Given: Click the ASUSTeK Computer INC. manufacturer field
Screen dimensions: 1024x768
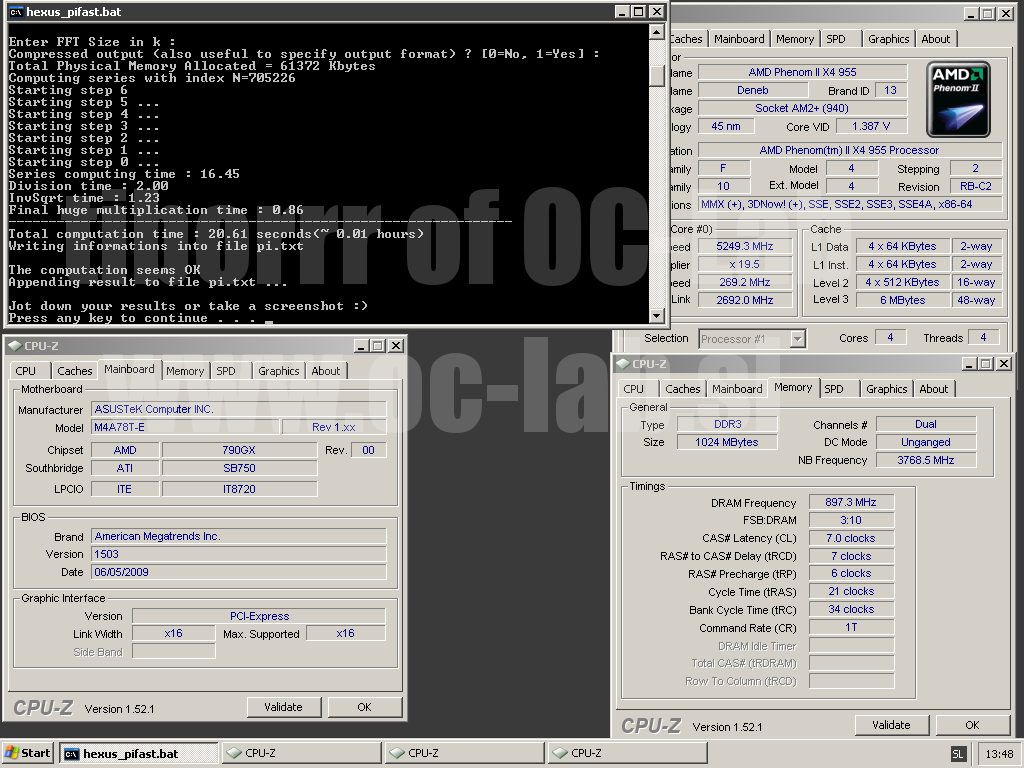Looking at the screenshot, I should coord(238,409).
